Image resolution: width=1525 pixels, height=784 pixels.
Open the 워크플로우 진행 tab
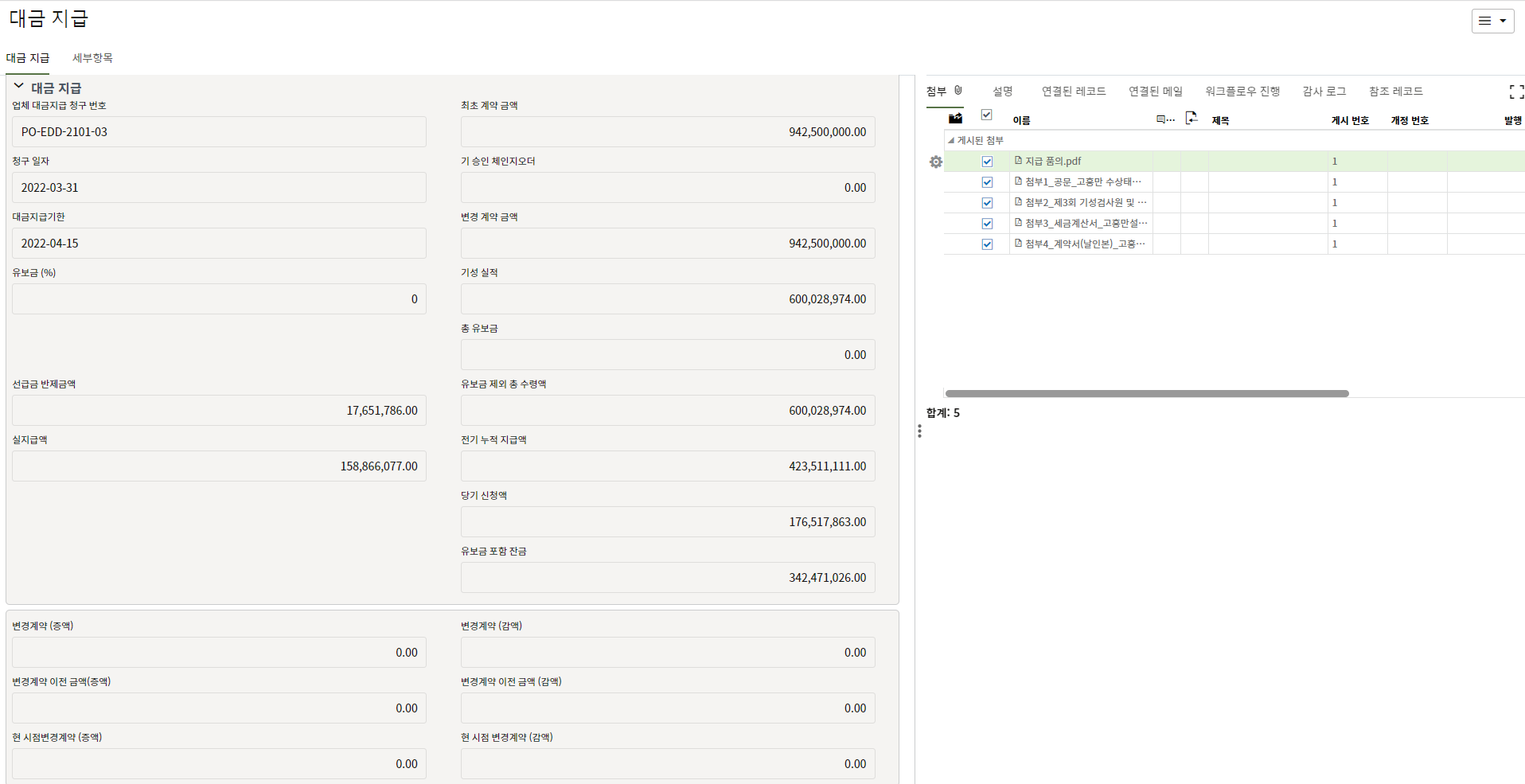tap(1242, 92)
